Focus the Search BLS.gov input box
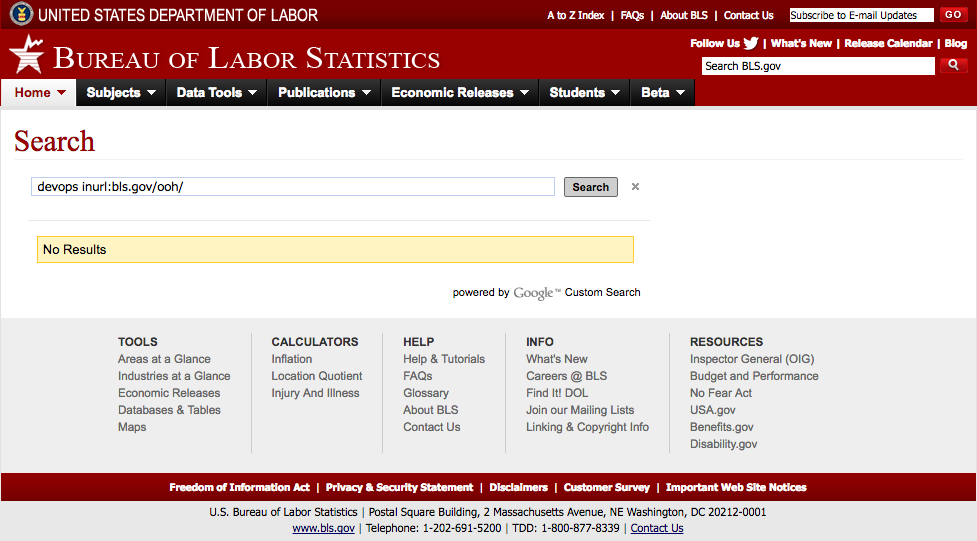Image resolution: width=977 pixels, height=541 pixels. coord(818,66)
